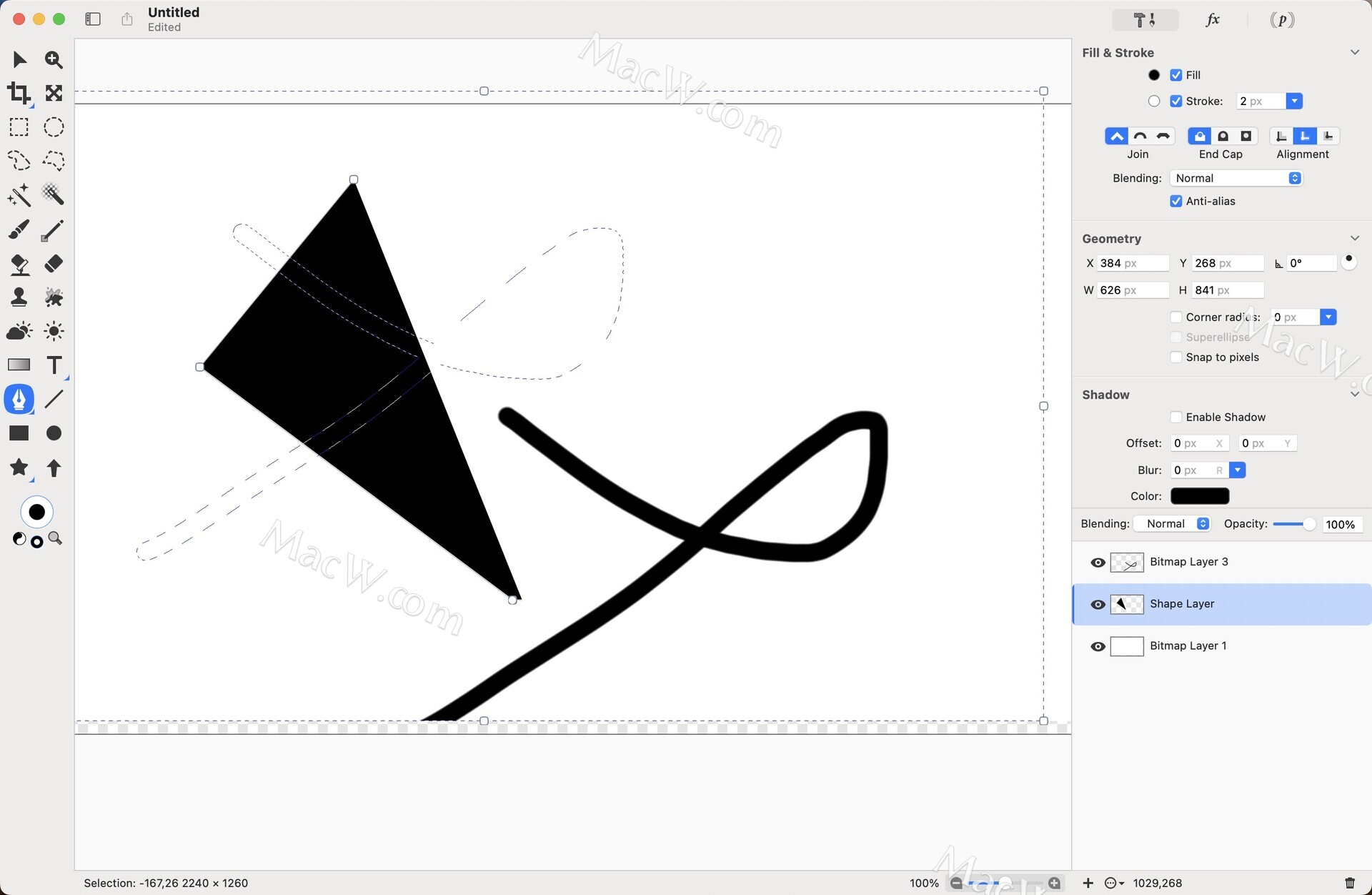This screenshot has width=1372, height=895.
Task: Open the Stroke width dropdown arrow
Action: point(1294,101)
